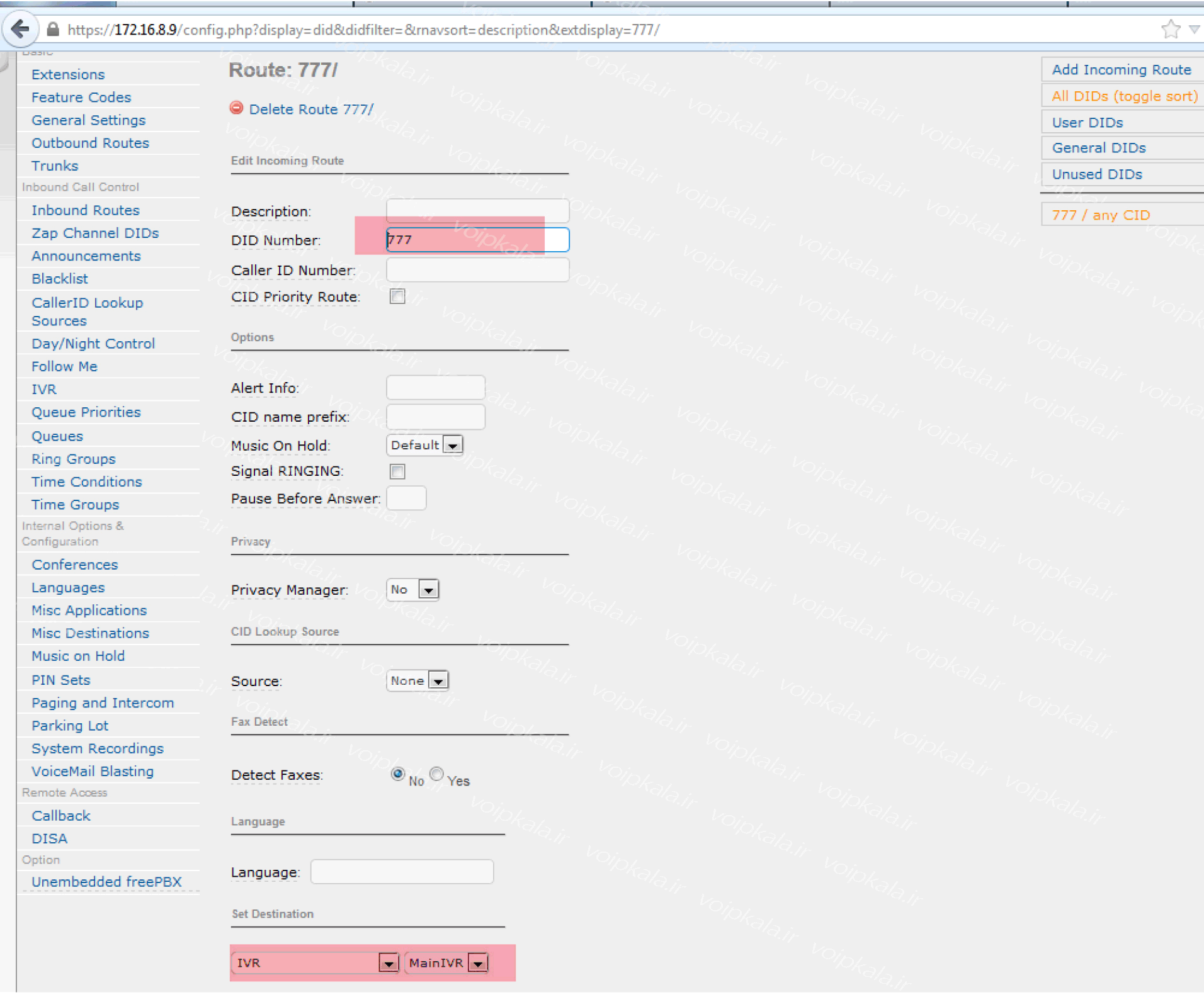
Task: Open Misc Destinations in sidebar
Action: (x=90, y=633)
